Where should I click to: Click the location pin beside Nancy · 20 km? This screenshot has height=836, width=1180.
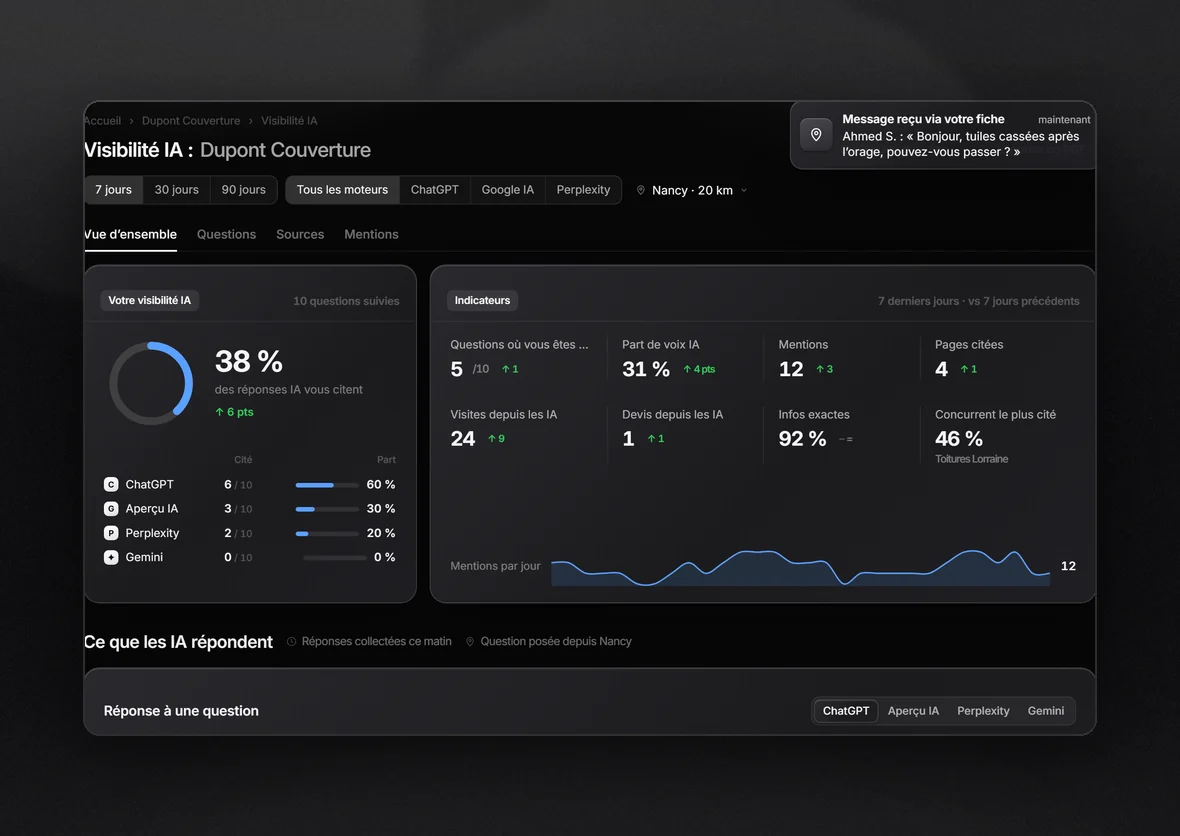point(641,190)
